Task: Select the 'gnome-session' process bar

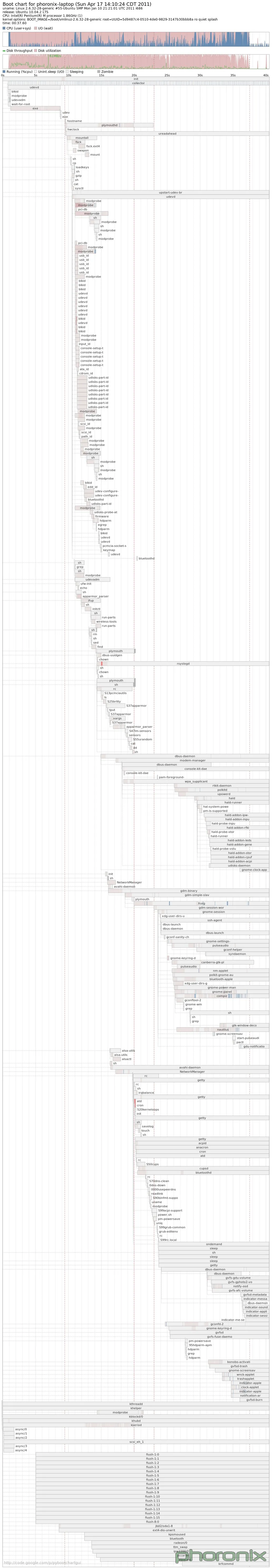Action: pyautogui.click(x=214, y=912)
